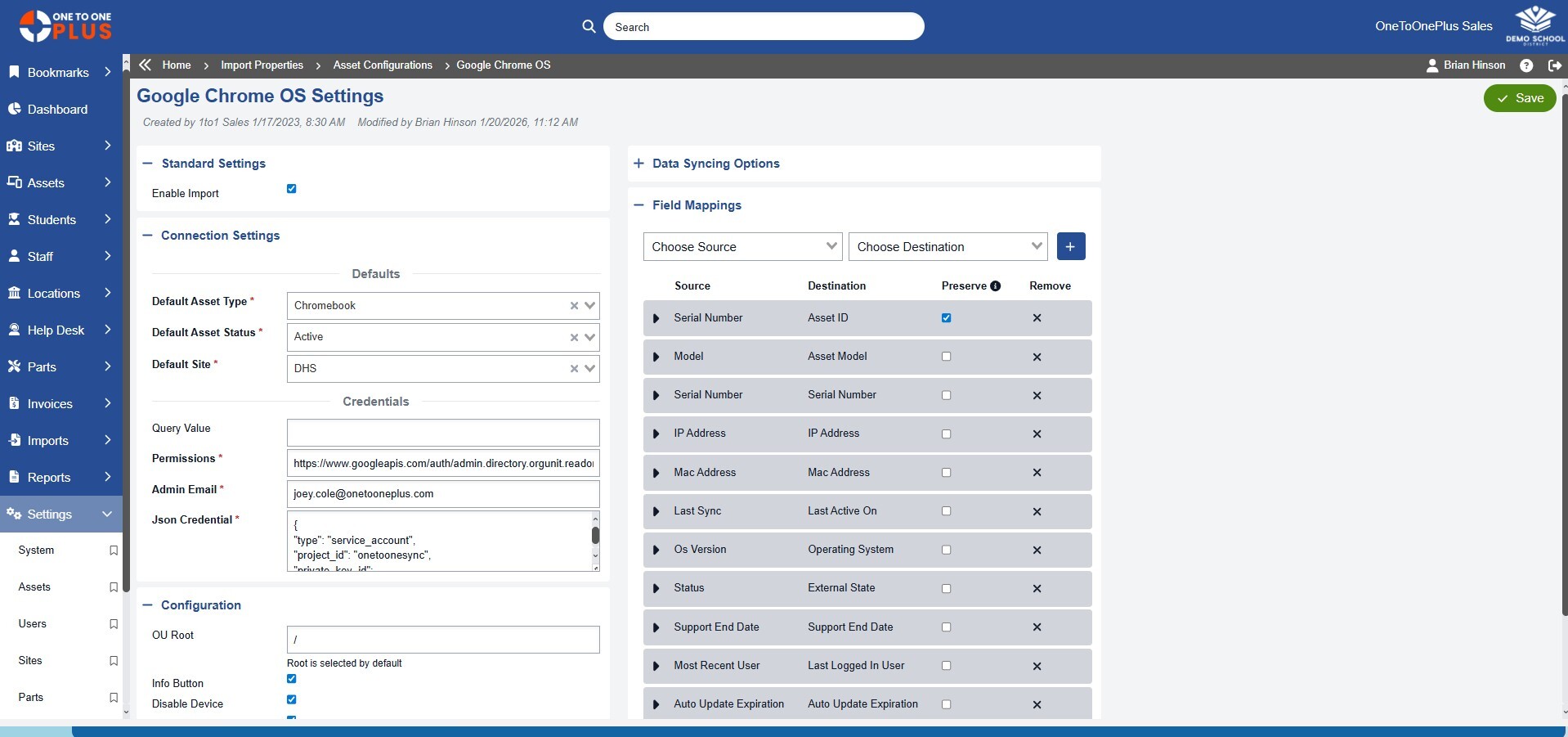Image resolution: width=1568 pixels, height=737 pixels.
Task: Go to Asset Configurations breadcrumb link
Action: click(383, 65)
